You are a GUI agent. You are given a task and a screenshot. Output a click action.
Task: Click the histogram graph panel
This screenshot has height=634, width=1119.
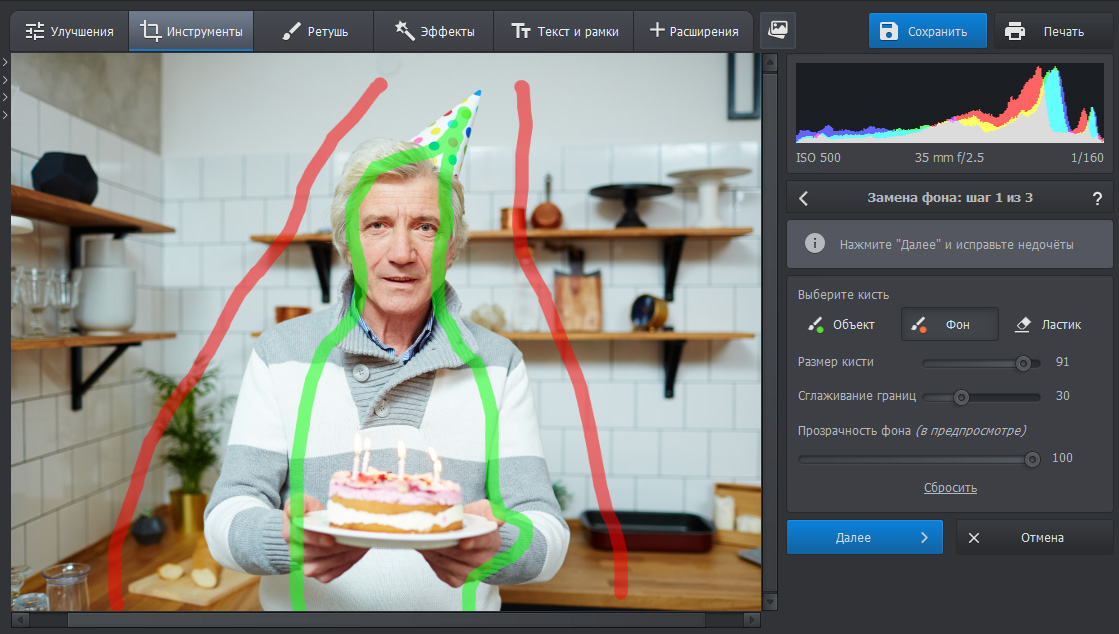pyautogui.click(x=950, y=103)
